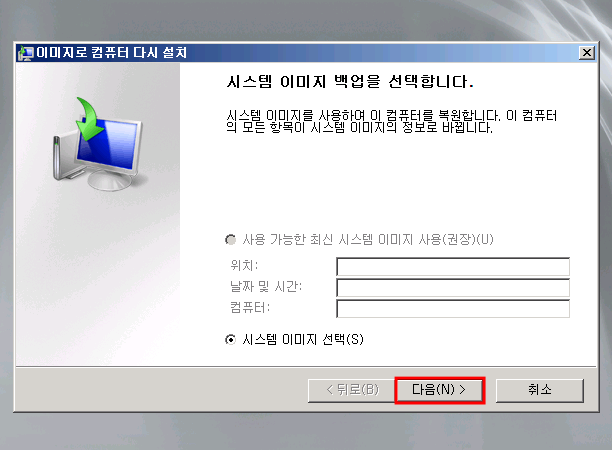The width and height of the screenshot is (612, 450).
Task: Click the 컴퓨터: field label
Action: click(250, 308)
